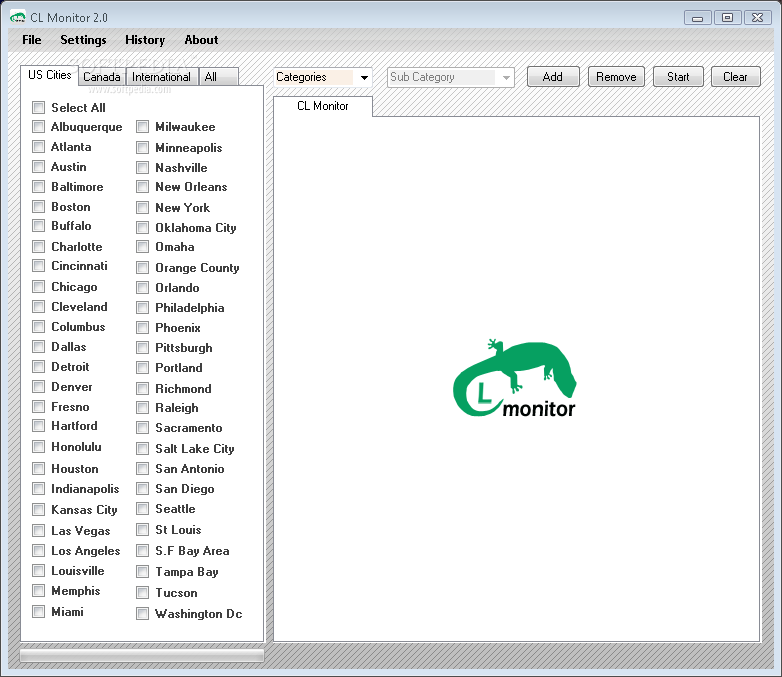The width and height of the screenshot is (782, 677).
Task: Switch to the Canada tab
Action: click(x=102, y=77)
